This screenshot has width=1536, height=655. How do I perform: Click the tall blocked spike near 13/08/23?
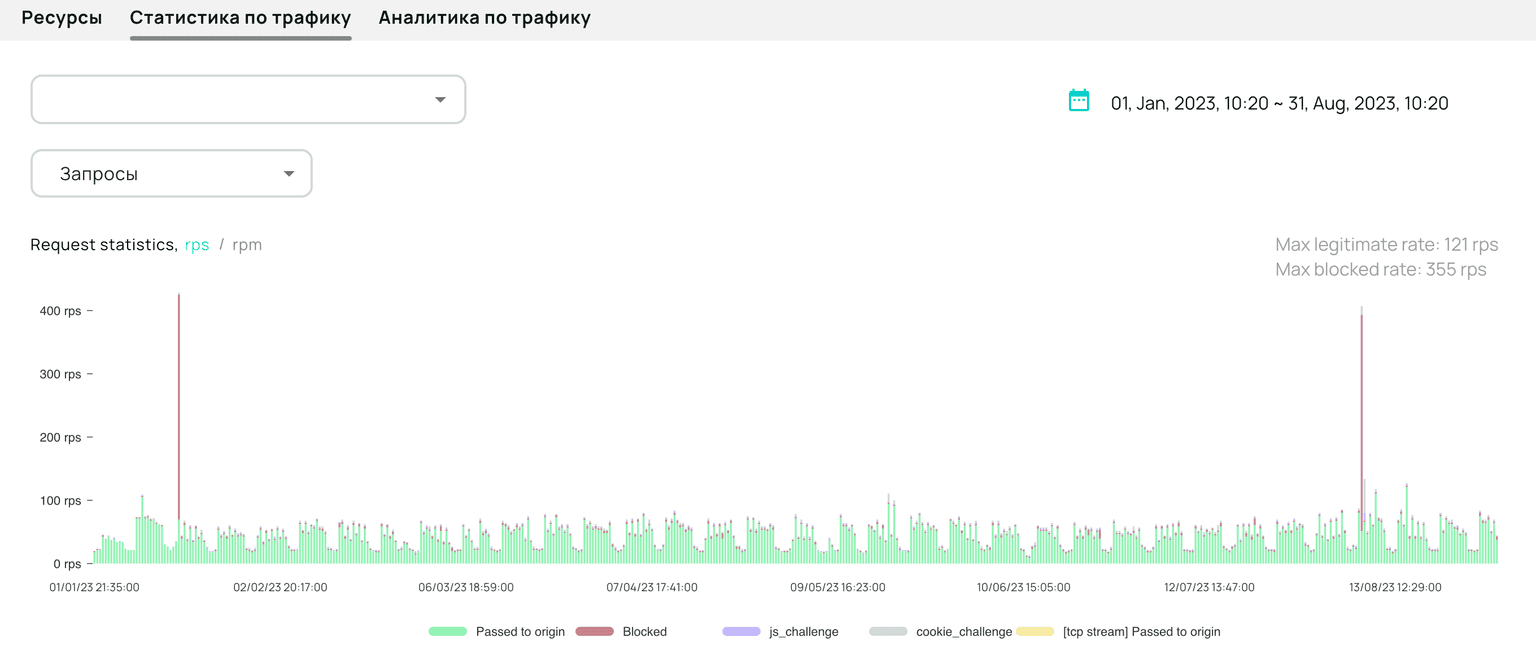[1361, 400]
